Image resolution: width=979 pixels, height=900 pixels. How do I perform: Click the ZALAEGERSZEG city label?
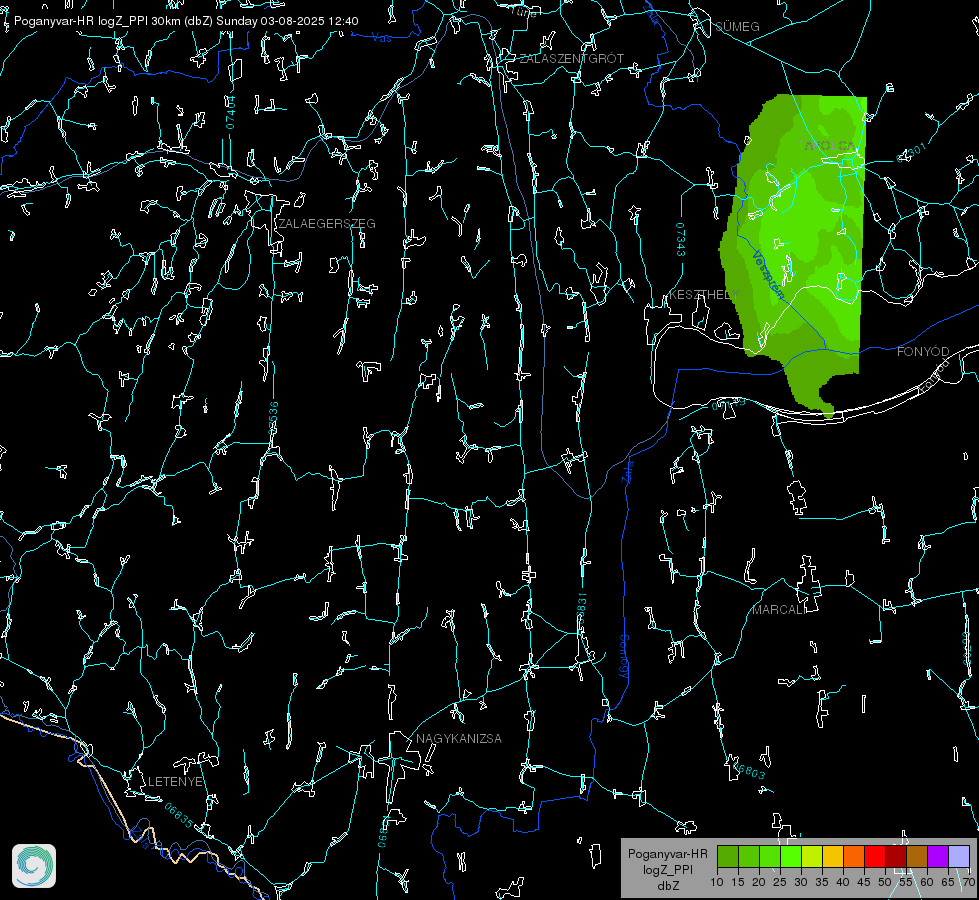click(x=327, y=224)
